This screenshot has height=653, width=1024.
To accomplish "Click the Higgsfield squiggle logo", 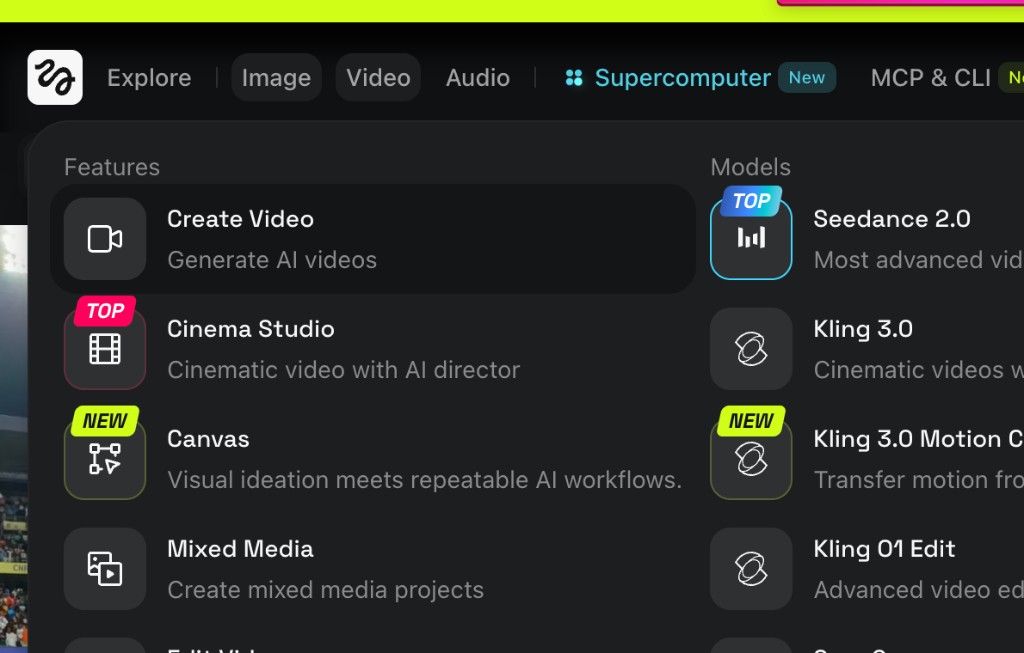I will tap(55, 78).
